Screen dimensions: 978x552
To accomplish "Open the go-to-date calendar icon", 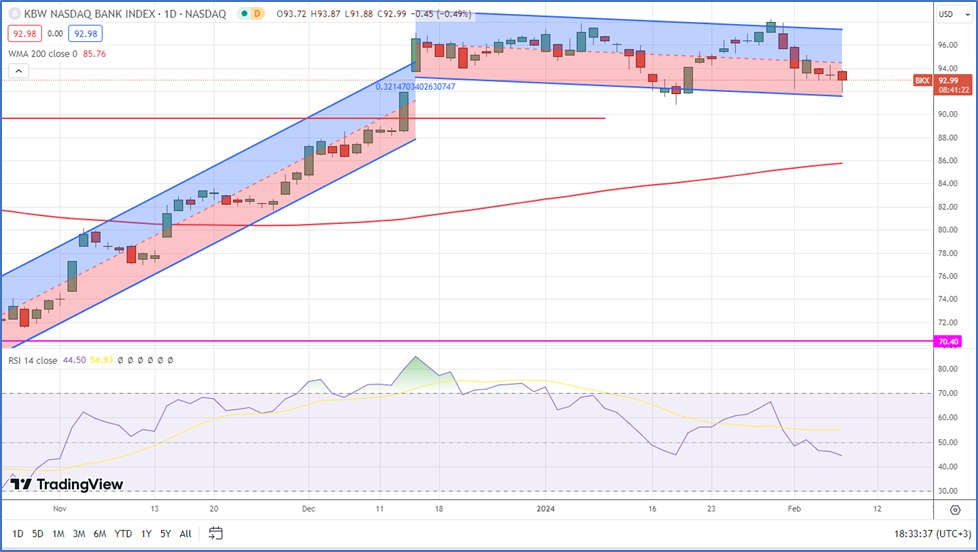I will [x=215, y=533].
